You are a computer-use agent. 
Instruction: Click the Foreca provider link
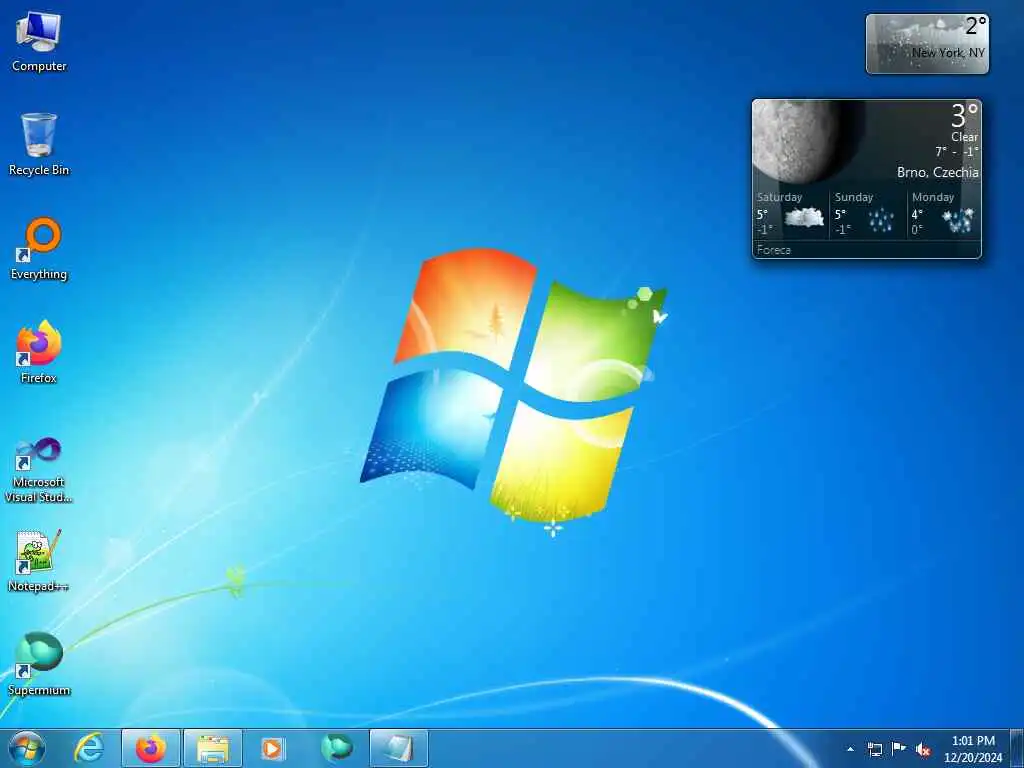tap(774, 249)
